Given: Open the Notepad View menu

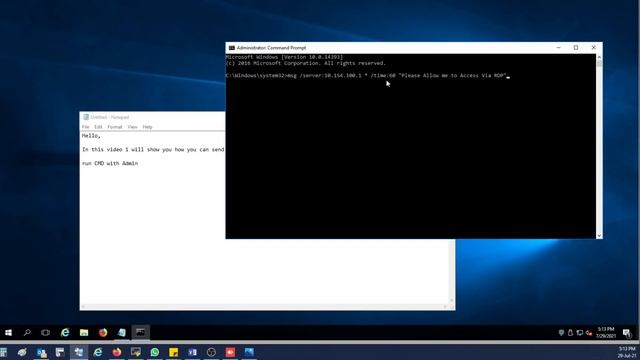Looking at the screenshot, I should pos(132,127).
